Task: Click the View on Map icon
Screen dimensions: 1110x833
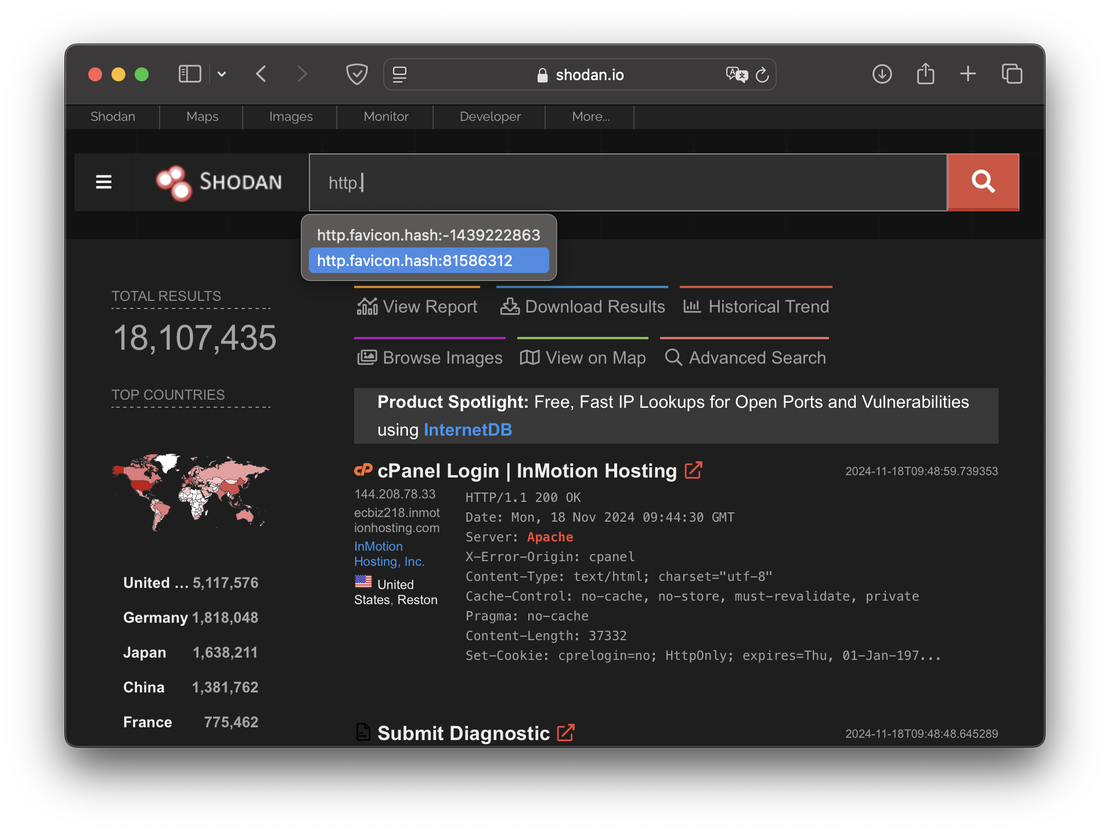Action: click(528, 357)
